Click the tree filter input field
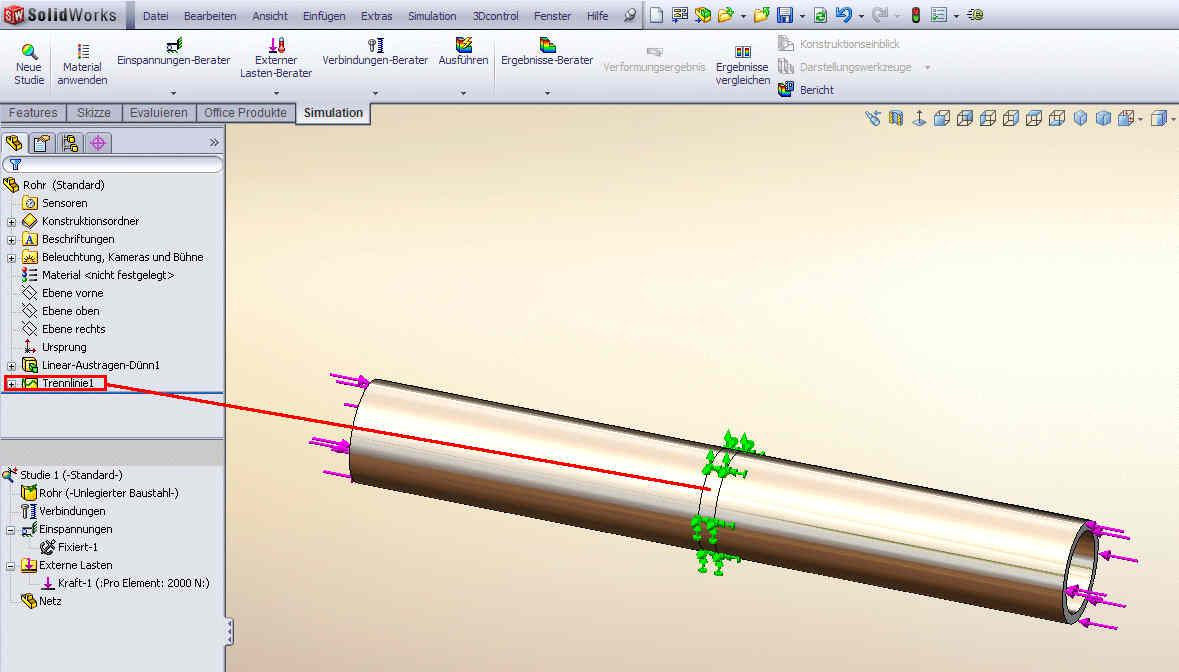Viewport: 1179px width, 672px height. click(x=113, y=164)
